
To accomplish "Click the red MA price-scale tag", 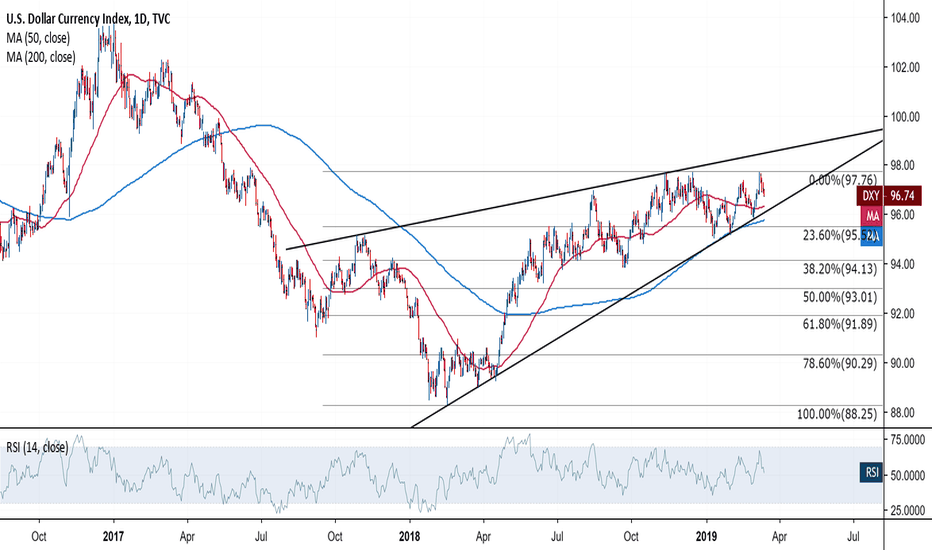I will click(x=872, y=216).
